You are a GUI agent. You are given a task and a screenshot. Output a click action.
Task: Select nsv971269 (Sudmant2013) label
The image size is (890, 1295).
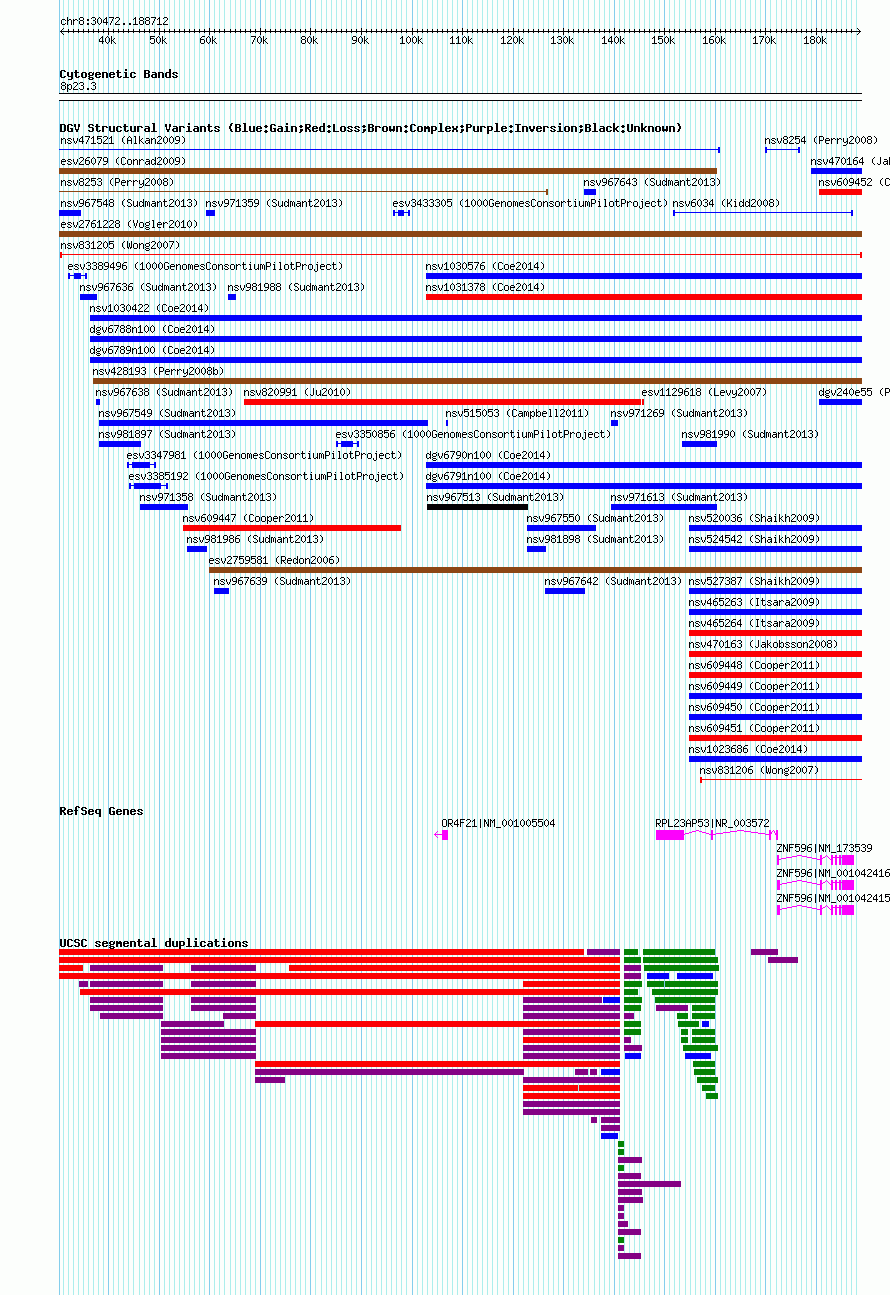[x=680, y=414]
